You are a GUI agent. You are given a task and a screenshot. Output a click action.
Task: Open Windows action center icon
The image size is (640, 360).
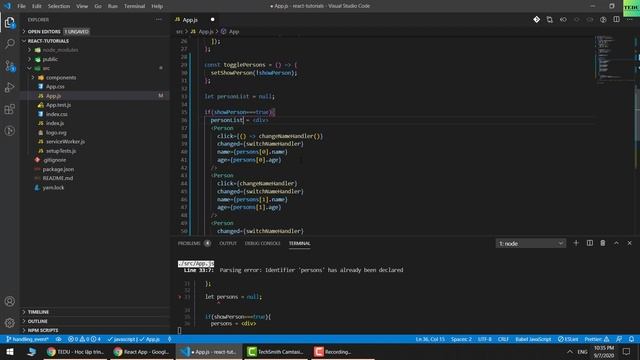(x=627, y=351)
